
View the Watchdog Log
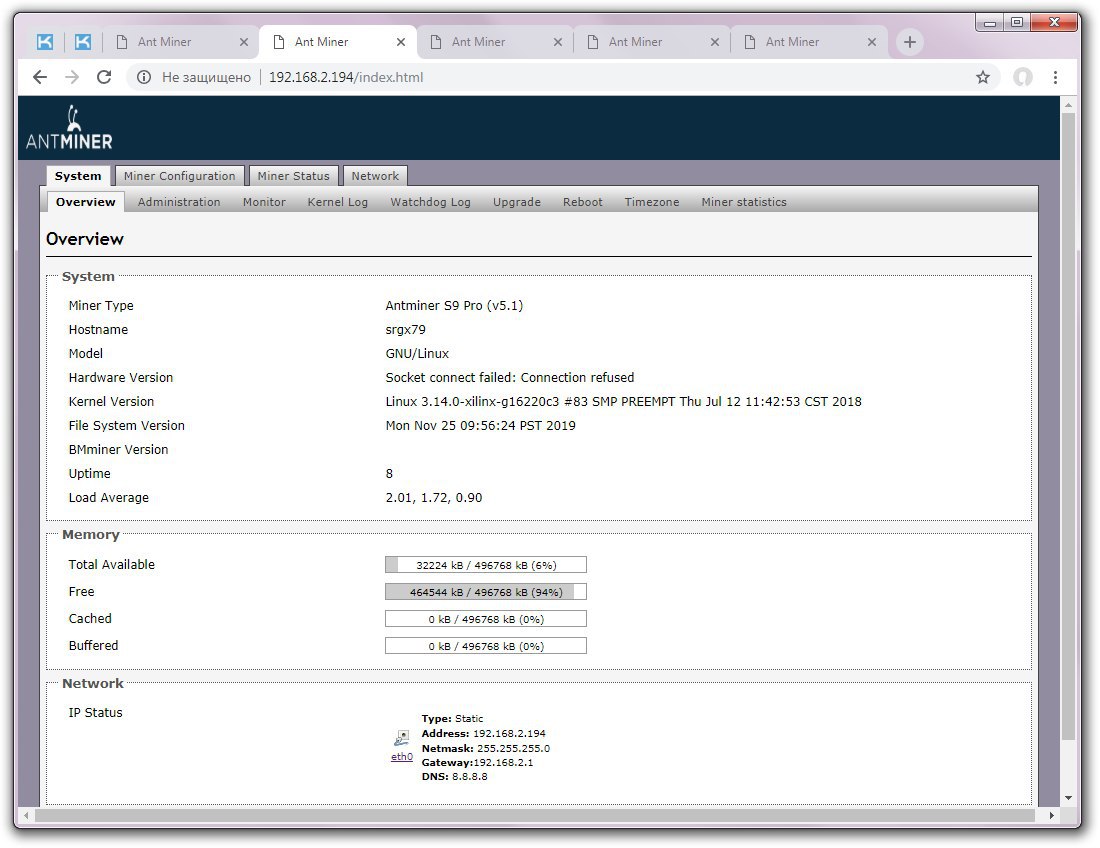(430, 202)
